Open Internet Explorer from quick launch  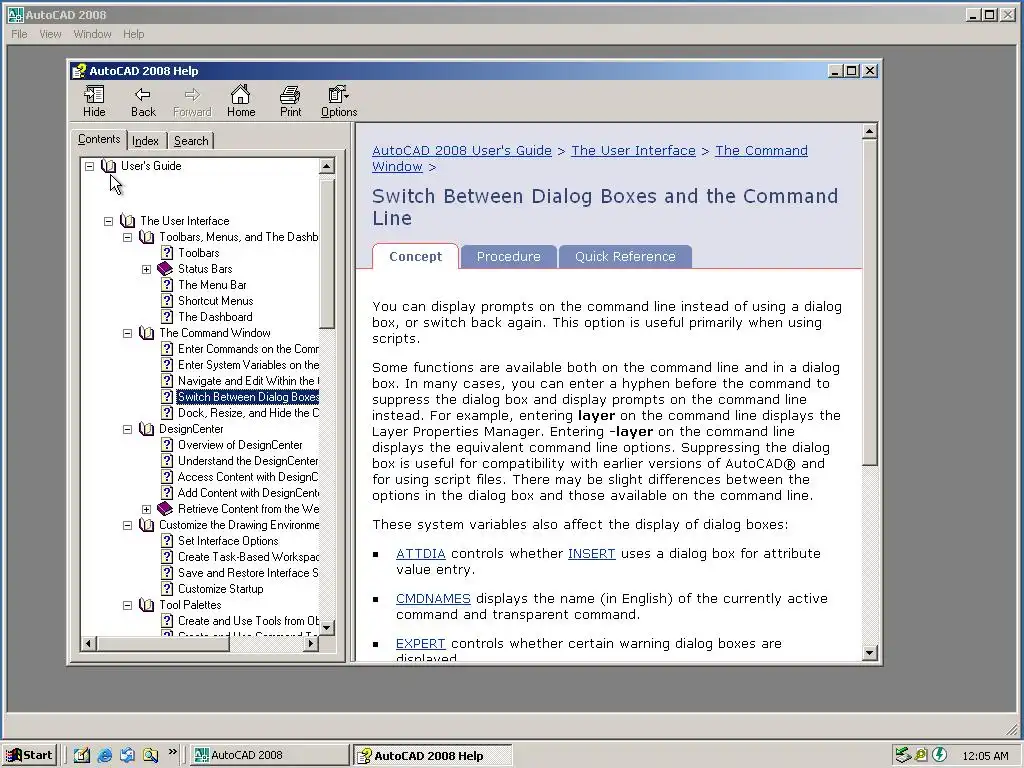(104, 756)
